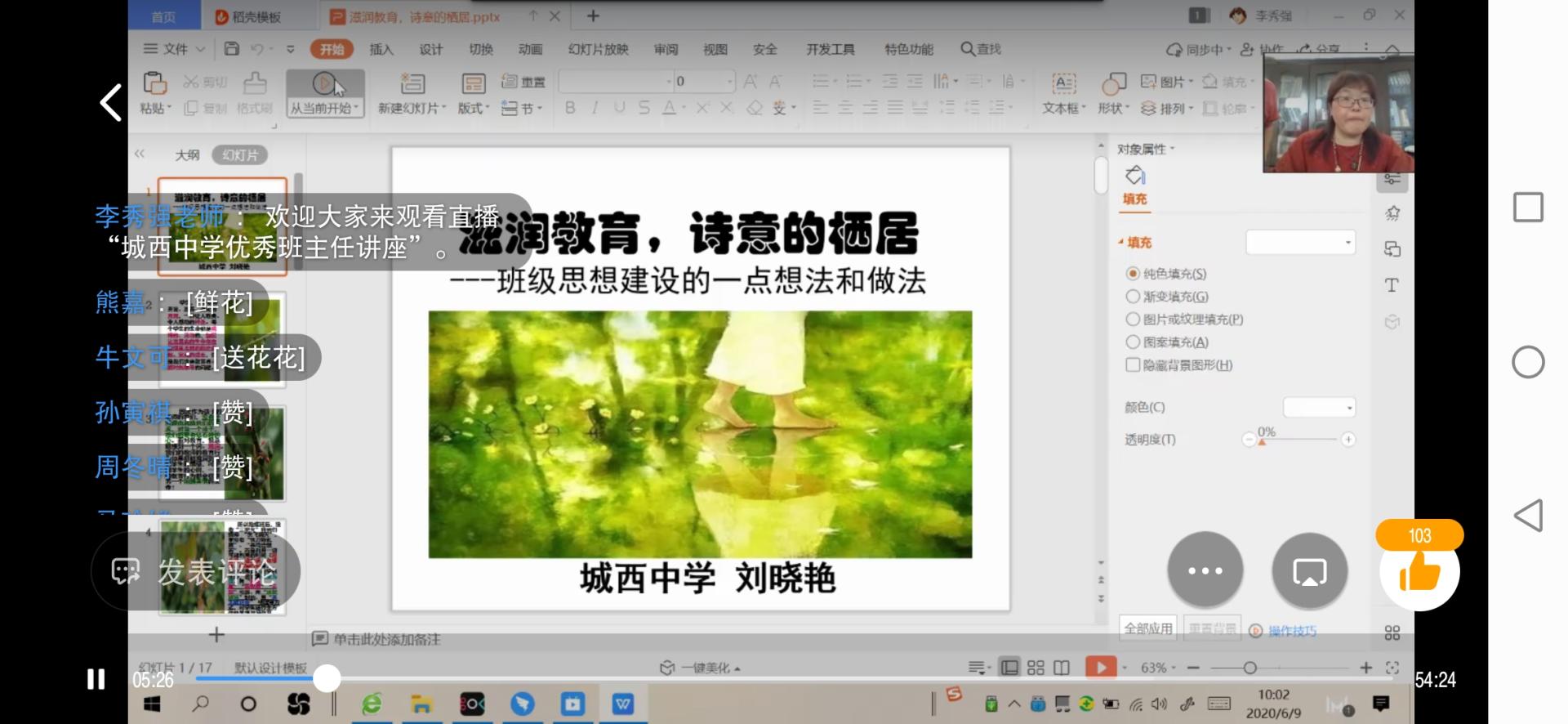Open the 颜色 color dropdown
This screenshot has width=1568, height=724.
point(1320,407)
